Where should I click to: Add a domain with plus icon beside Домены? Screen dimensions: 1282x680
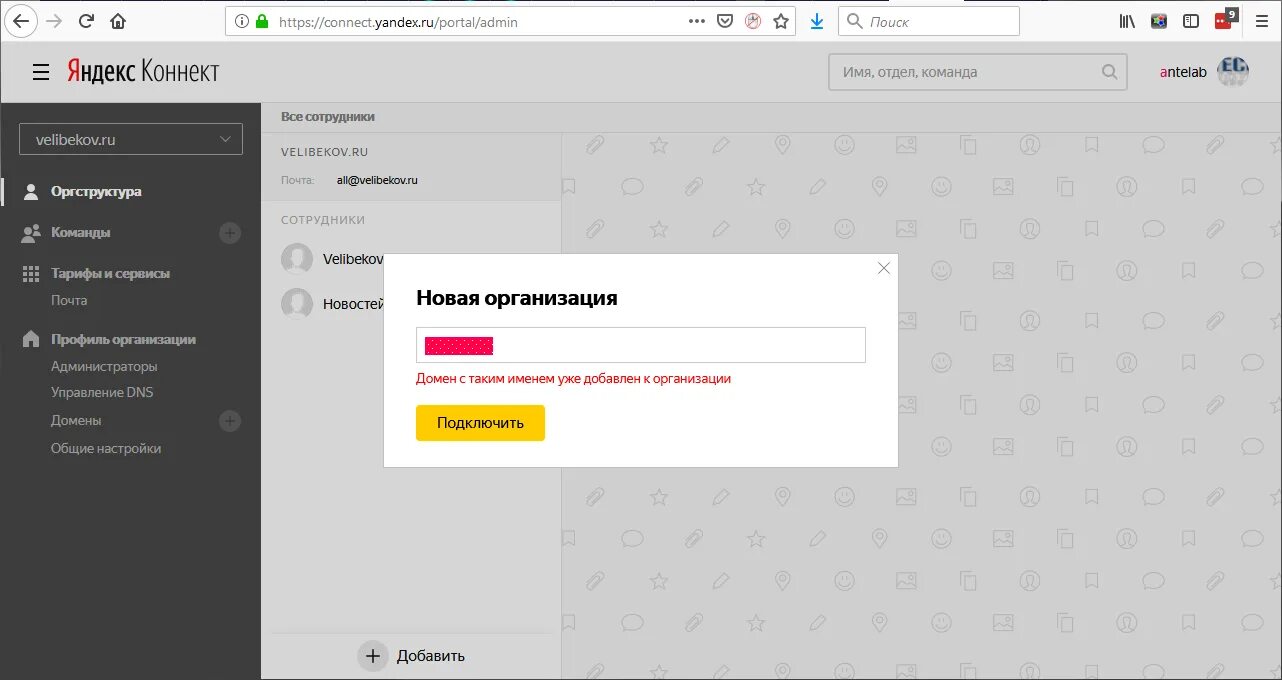(x=230, y=421)
